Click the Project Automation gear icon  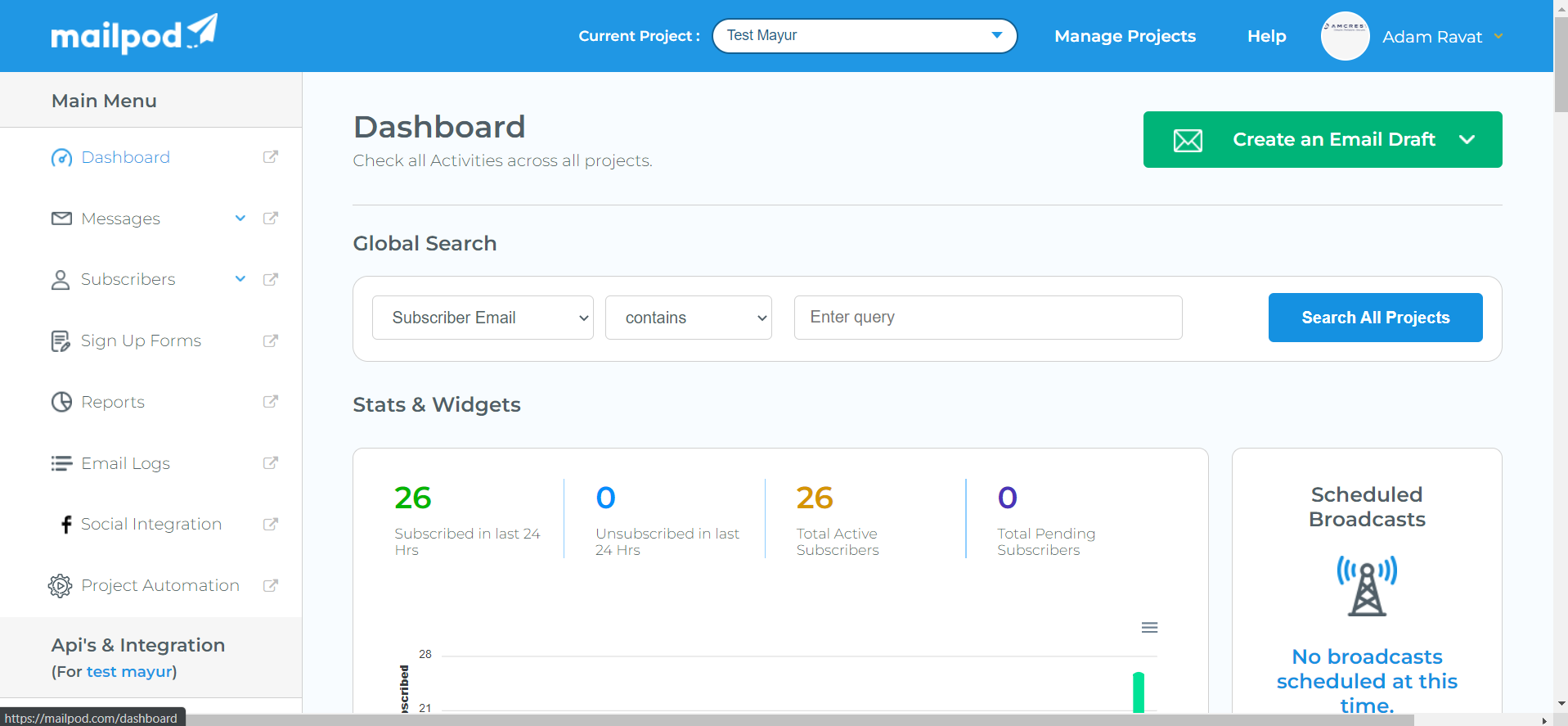click(61, 585)
